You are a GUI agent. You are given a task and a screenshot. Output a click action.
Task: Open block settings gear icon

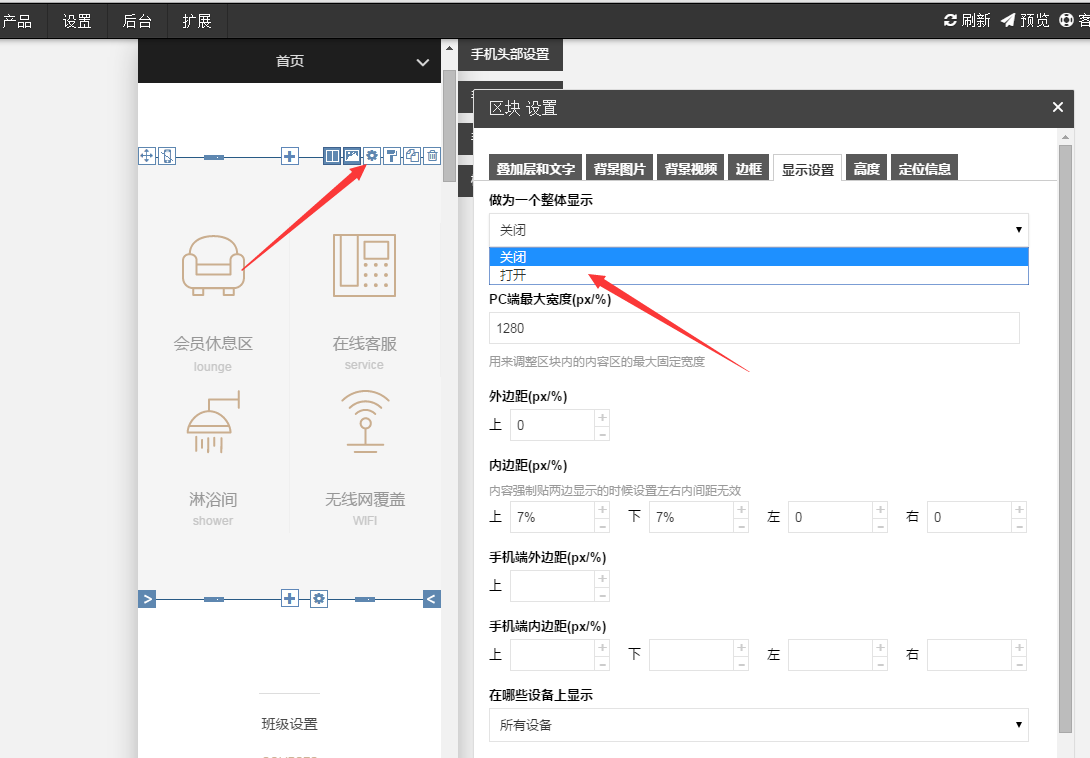pyautogui.click(x=373, y=156)
